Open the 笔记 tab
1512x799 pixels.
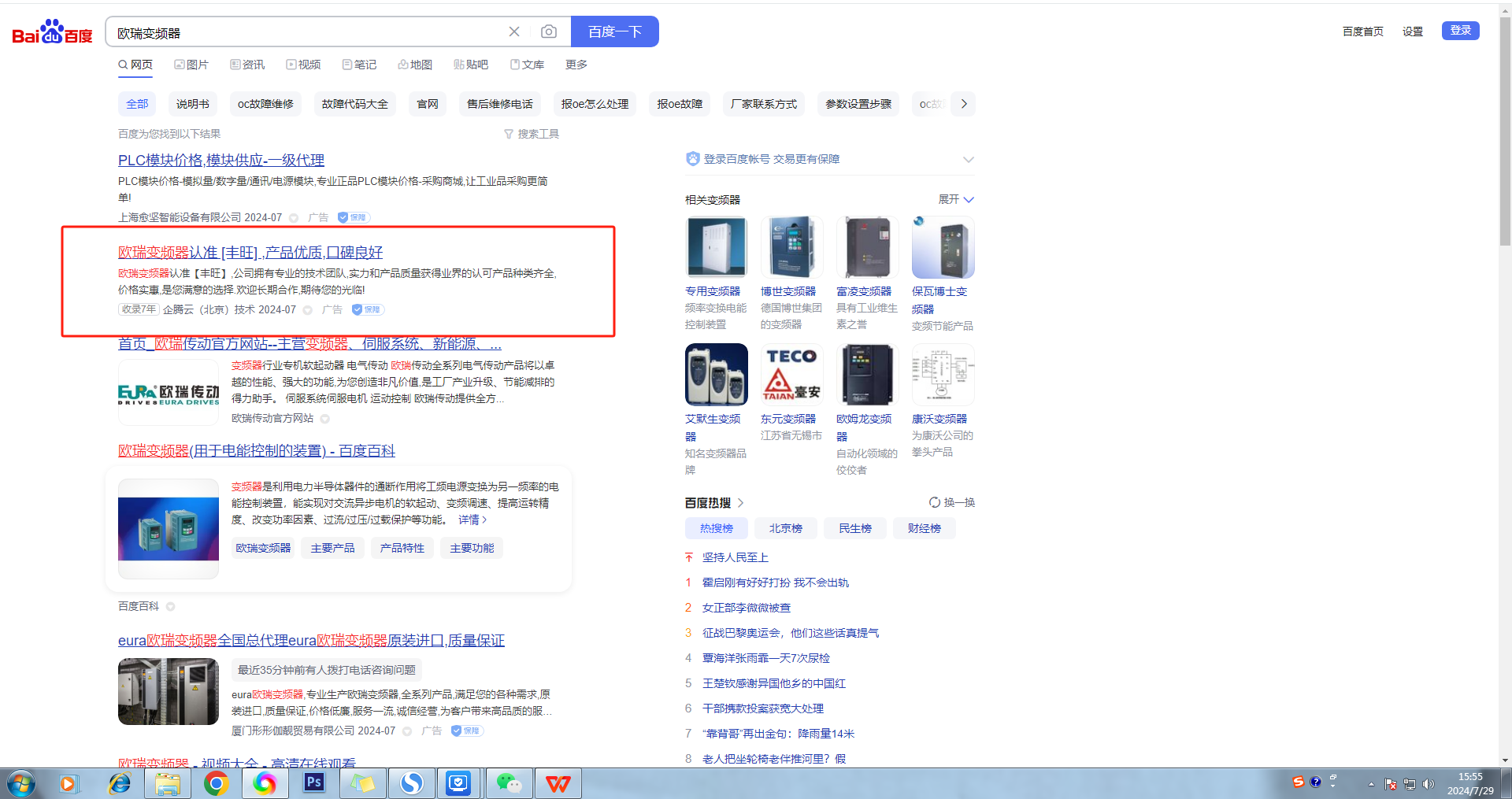359,65
